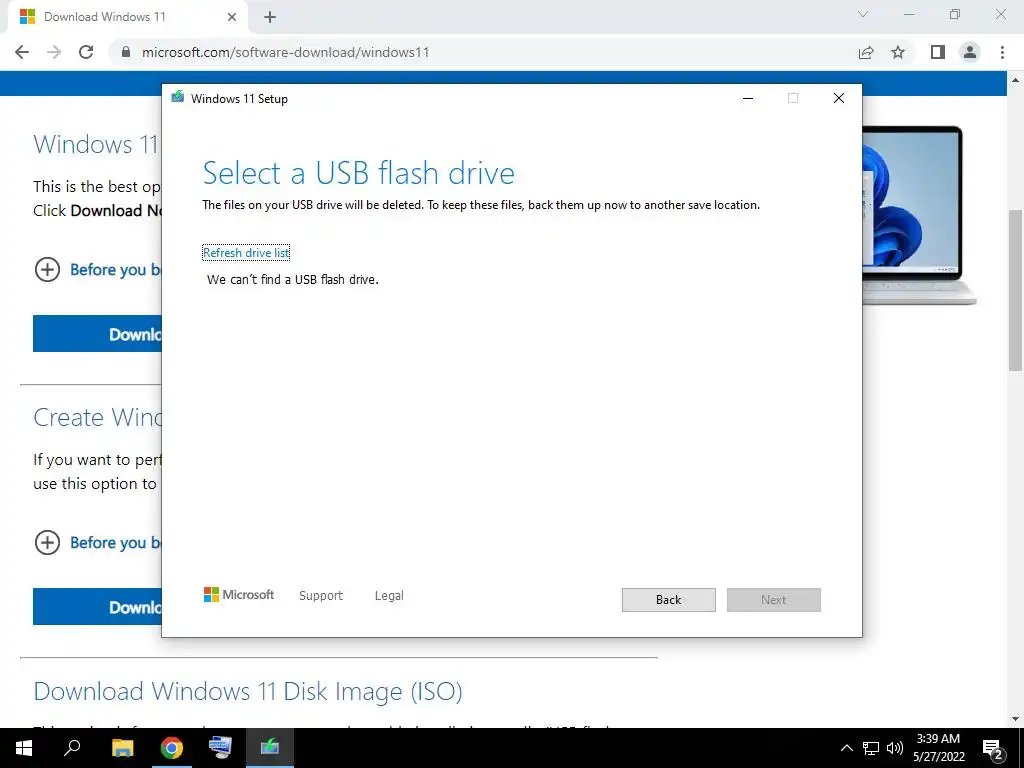
Task: Switch to Chrome in the taskbar
Action: [172, 748]
